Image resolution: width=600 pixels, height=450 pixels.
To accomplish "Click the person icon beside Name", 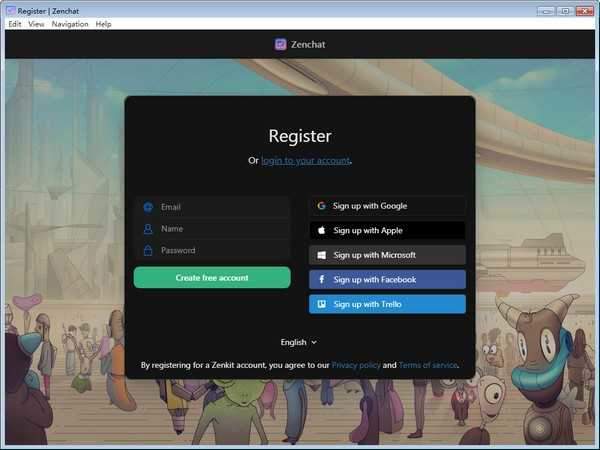I will tap(148, 229).
